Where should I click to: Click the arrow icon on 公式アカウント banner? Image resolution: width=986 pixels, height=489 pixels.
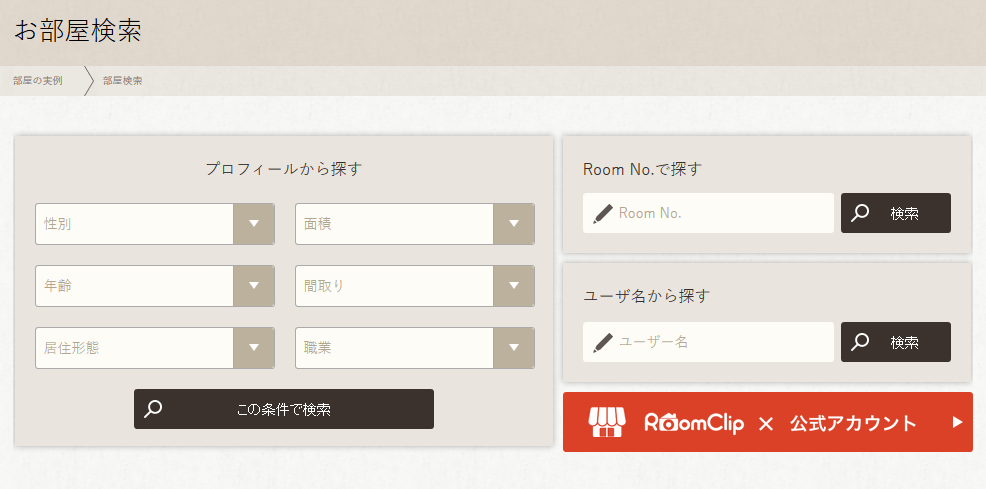click(957, 422)
